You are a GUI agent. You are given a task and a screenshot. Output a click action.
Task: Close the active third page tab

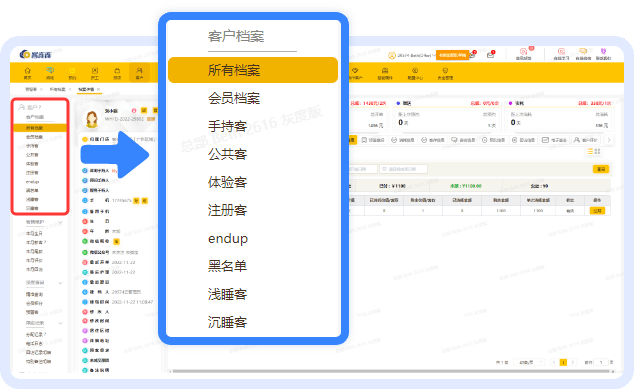[98, 89]
